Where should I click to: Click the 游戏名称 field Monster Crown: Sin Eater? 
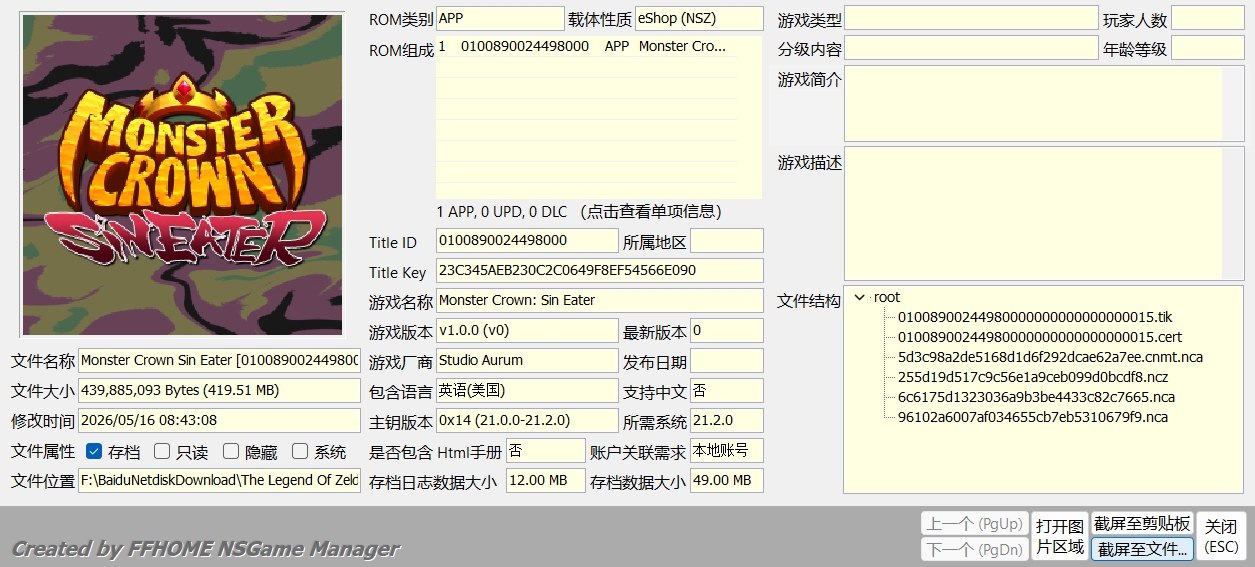coord(600,301)
